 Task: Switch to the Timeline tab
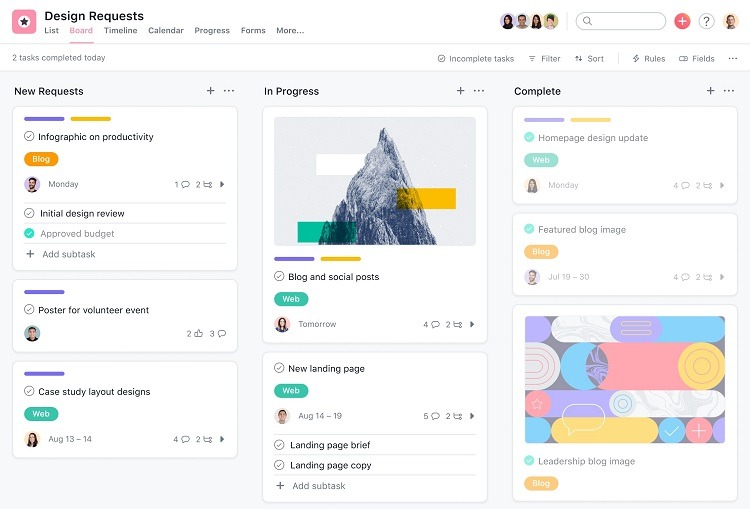point(120,31)
